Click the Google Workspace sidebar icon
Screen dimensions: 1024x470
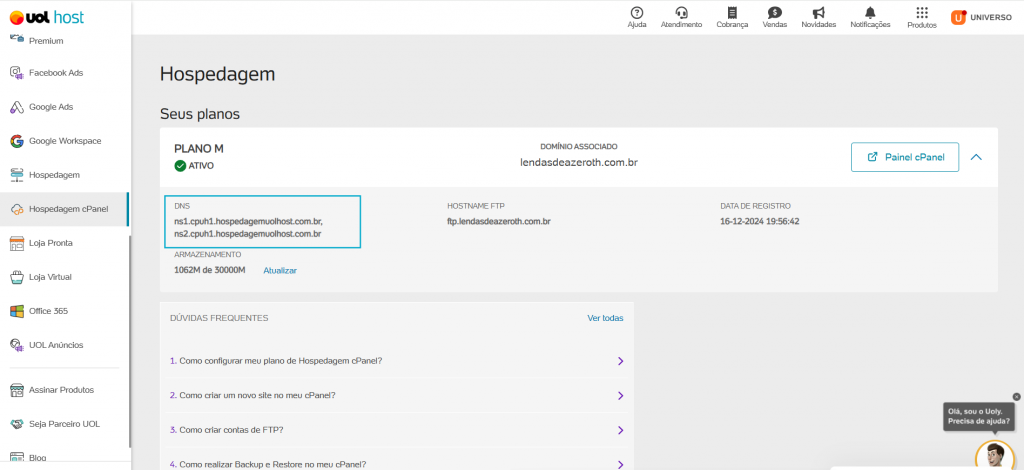click(17, 141)
